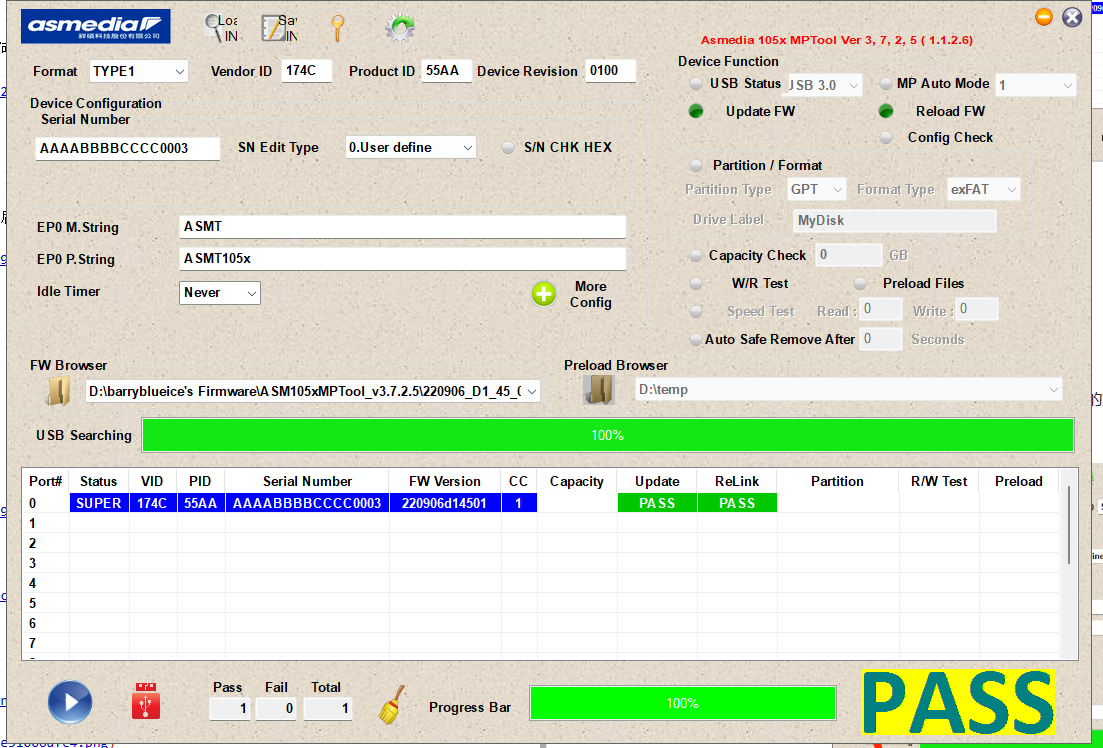The image size is (1103, 748).
Task: Enable the Partition / Format option
Action: tap(696, 165)
